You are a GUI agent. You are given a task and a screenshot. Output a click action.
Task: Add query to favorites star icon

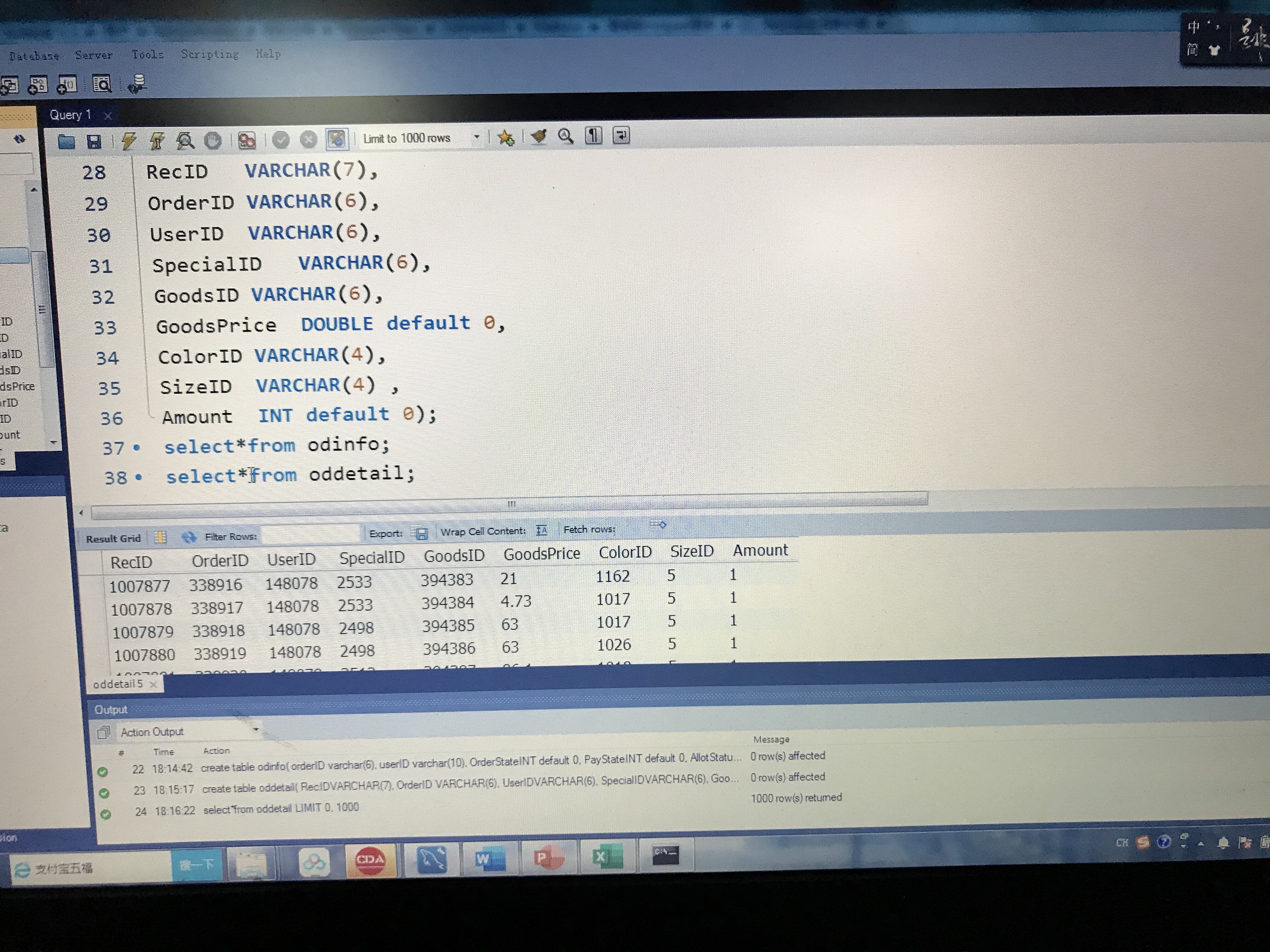(506, 137)
